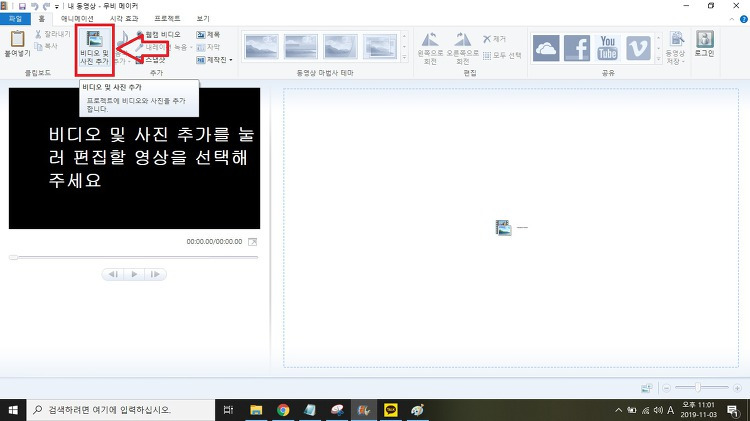Open Task View on the taskbar
The image size is (750, 421).
click(229, 410)
